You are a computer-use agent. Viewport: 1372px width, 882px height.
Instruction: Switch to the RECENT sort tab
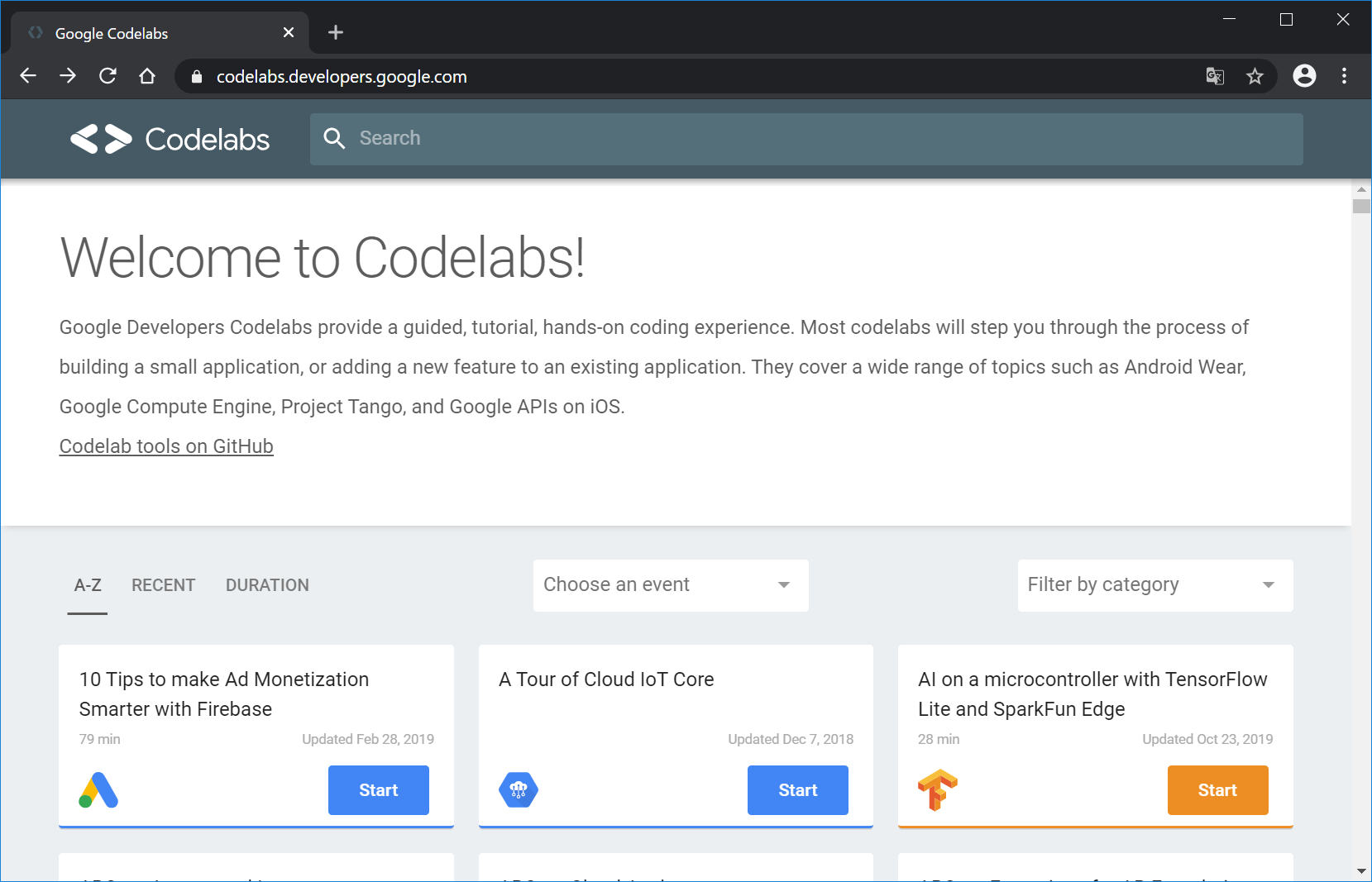[163, 585]
